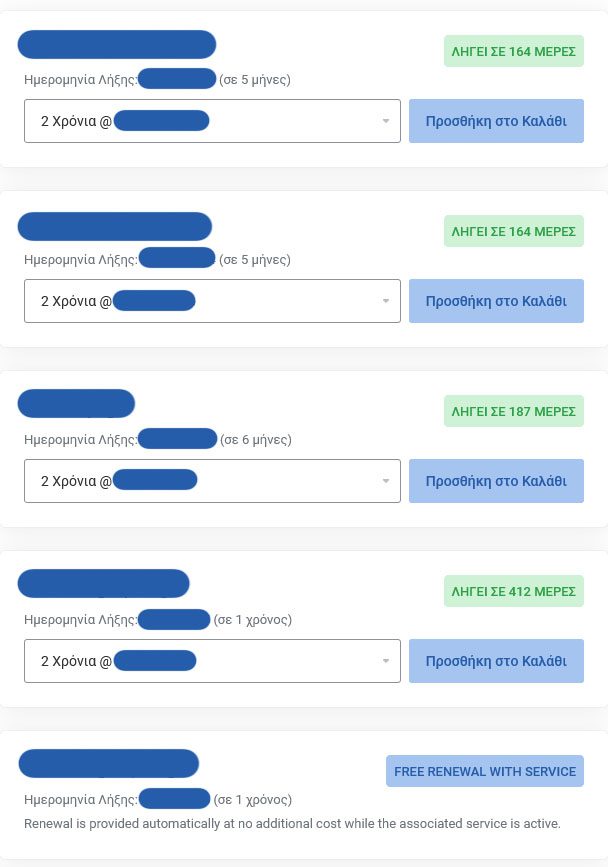608x867 pixels.
Task: Click the 'ΛΗΓΕΙ ΣΕ 187 ΜΕΡΕΣ' badge
Action: (x=513, y=411)
